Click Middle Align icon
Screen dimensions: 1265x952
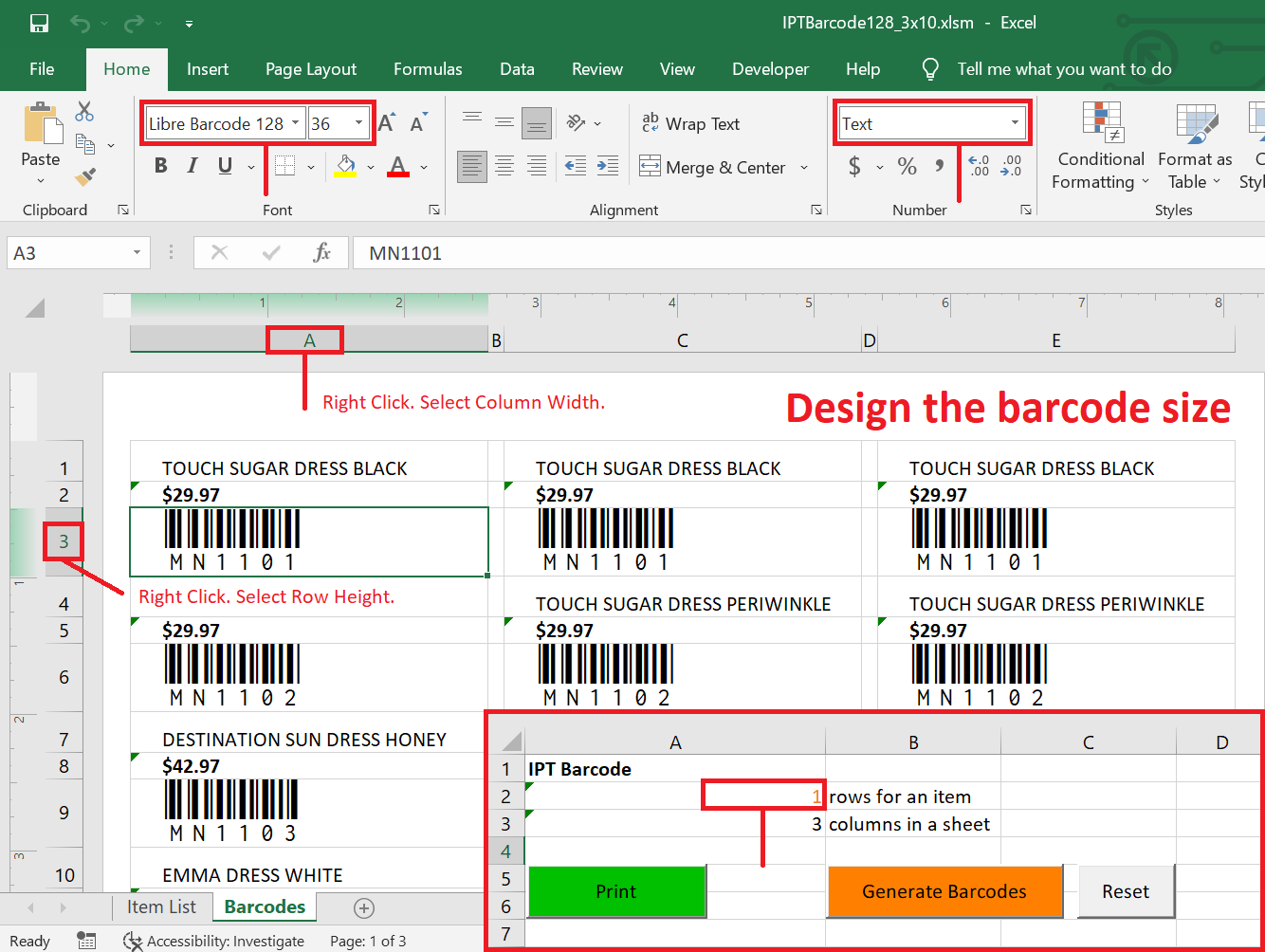(504, 122)
